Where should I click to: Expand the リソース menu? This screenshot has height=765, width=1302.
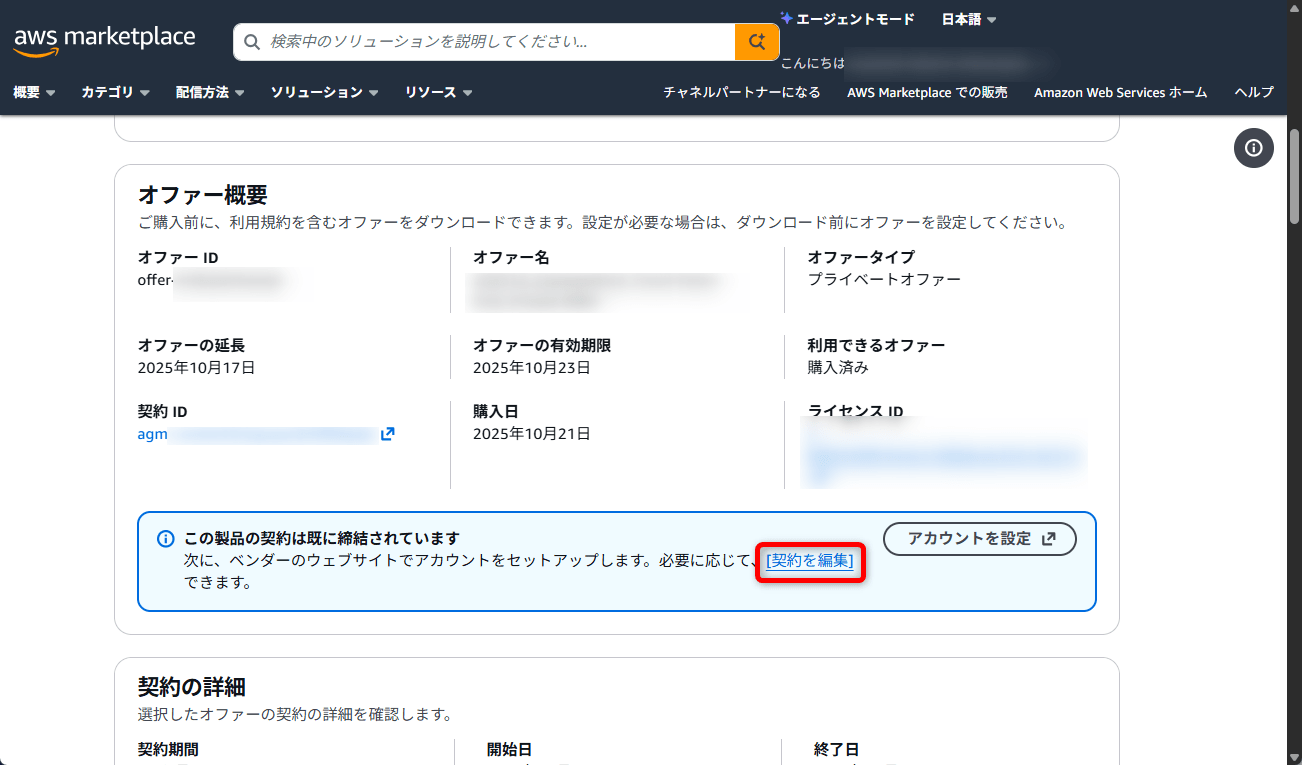tap(438, 92)
